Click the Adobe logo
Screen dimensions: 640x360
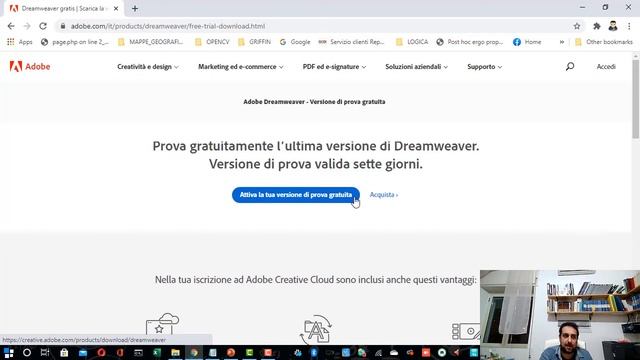[x=30, y=67]
